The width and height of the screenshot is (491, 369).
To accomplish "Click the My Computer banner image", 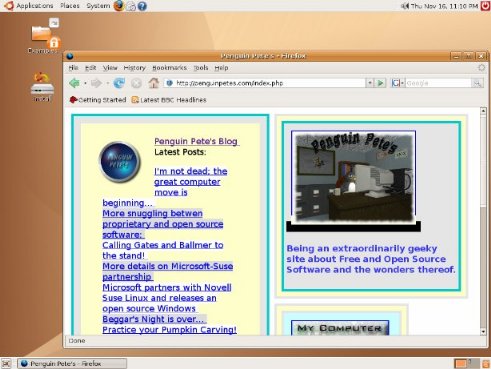I will (340, 328).
